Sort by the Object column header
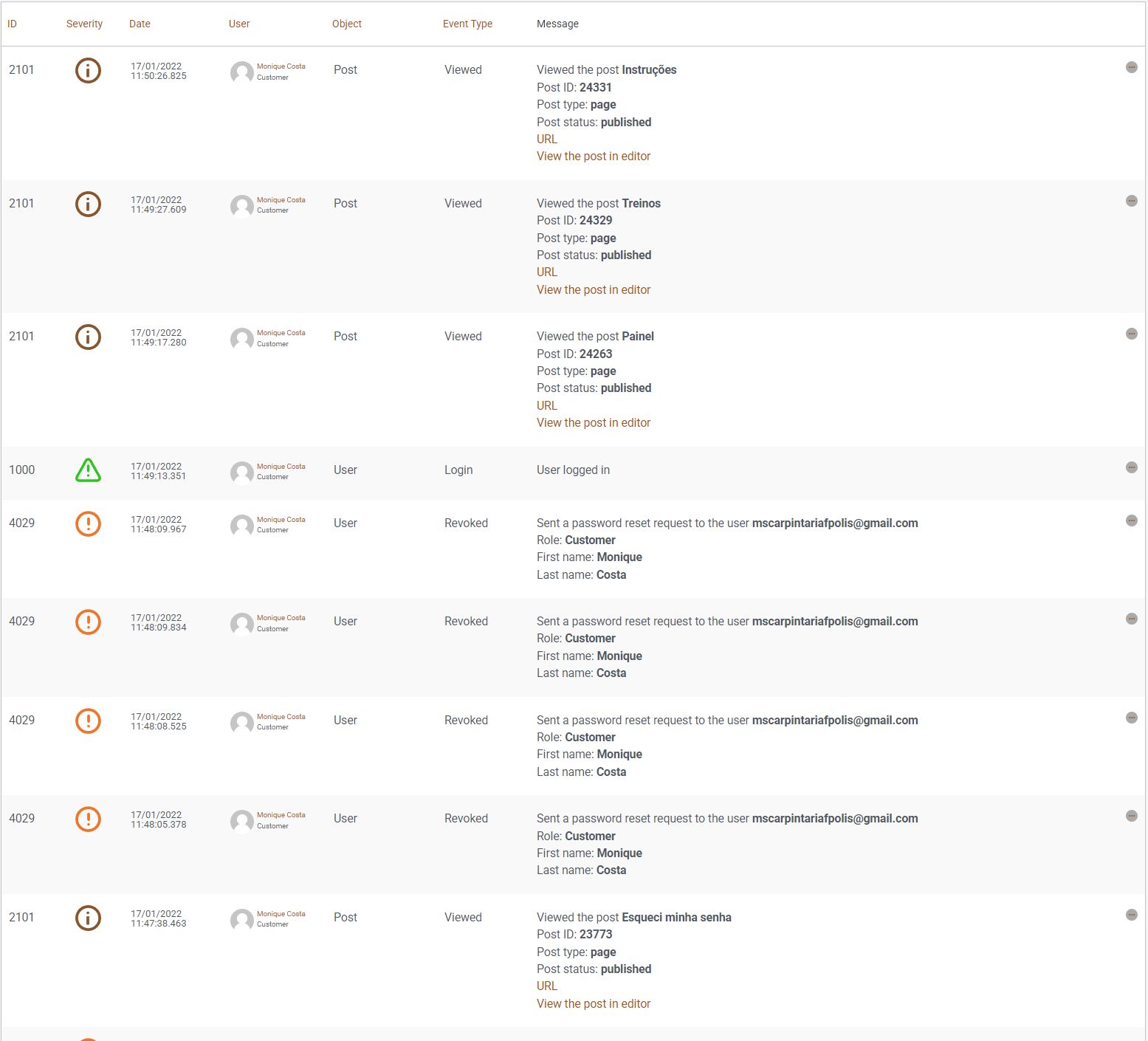 pos(346,24)
